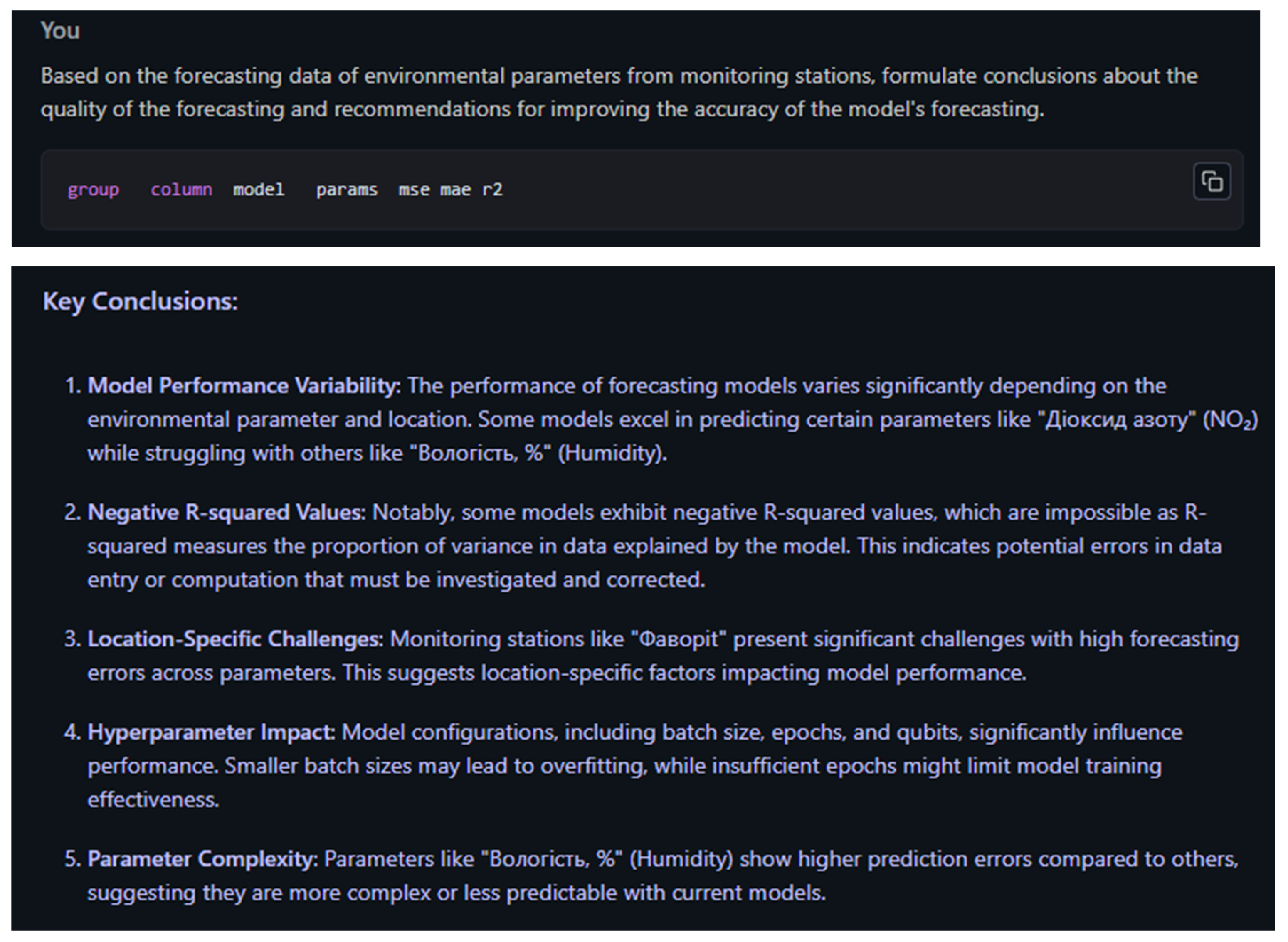Click 'Вологість, %' in conclusion five

[x=552, y=859]
